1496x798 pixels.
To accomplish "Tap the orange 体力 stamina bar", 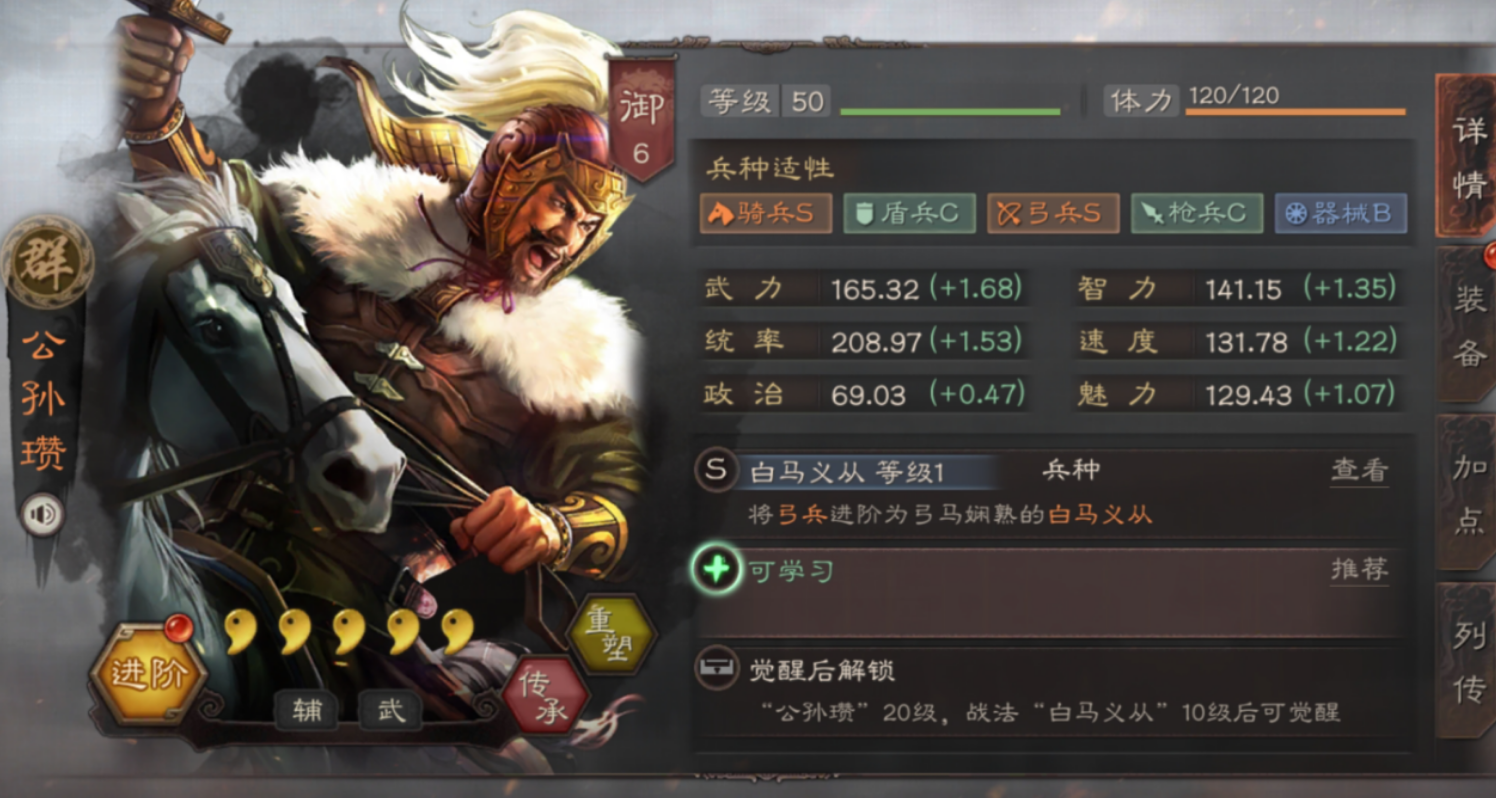I will point(1295,111).
